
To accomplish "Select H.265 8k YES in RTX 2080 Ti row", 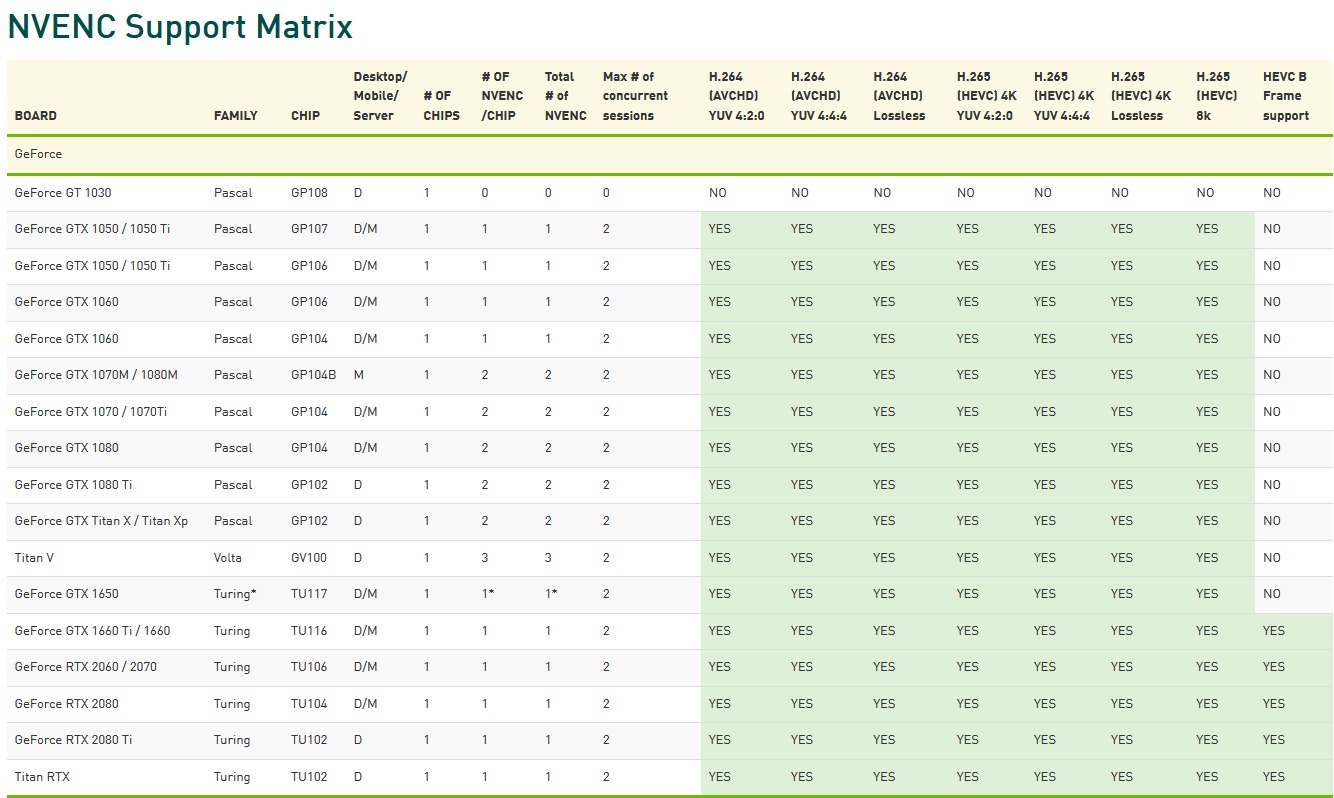I will (x=1207, y=740).
